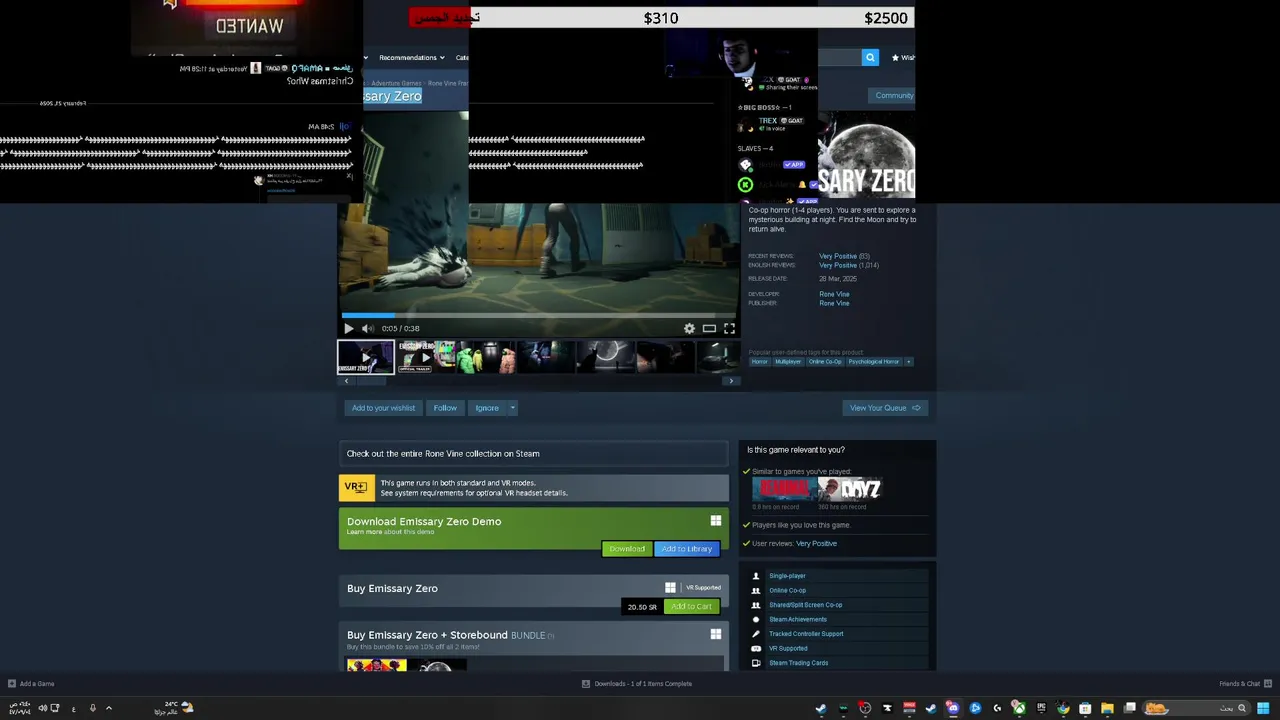1280x720 pixels.
Task: Open Online Co-op feature link
Action: point(787,590)
